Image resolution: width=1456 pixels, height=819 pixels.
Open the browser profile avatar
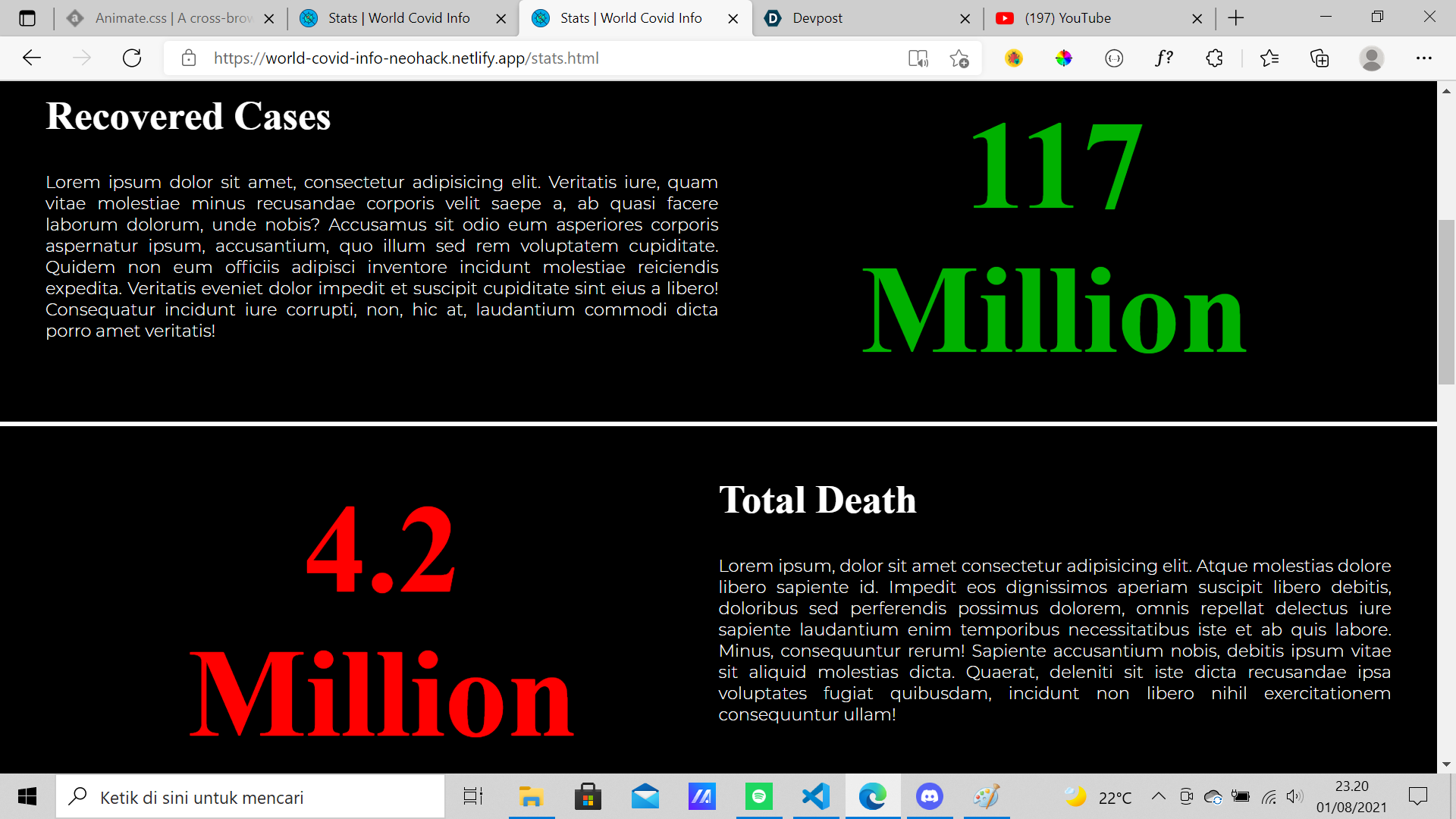click(1371, 58)
